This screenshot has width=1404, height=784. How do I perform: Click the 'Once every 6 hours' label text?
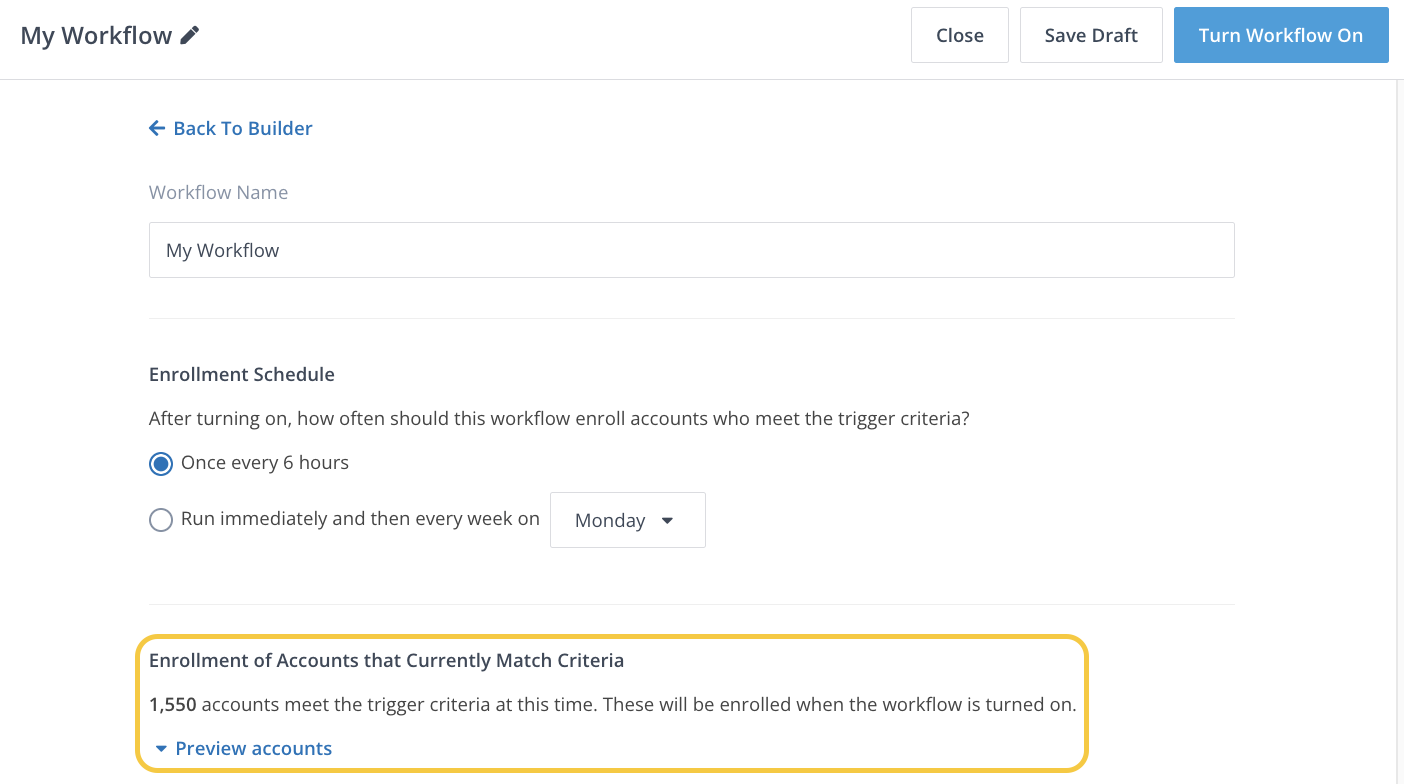(265, 463)
